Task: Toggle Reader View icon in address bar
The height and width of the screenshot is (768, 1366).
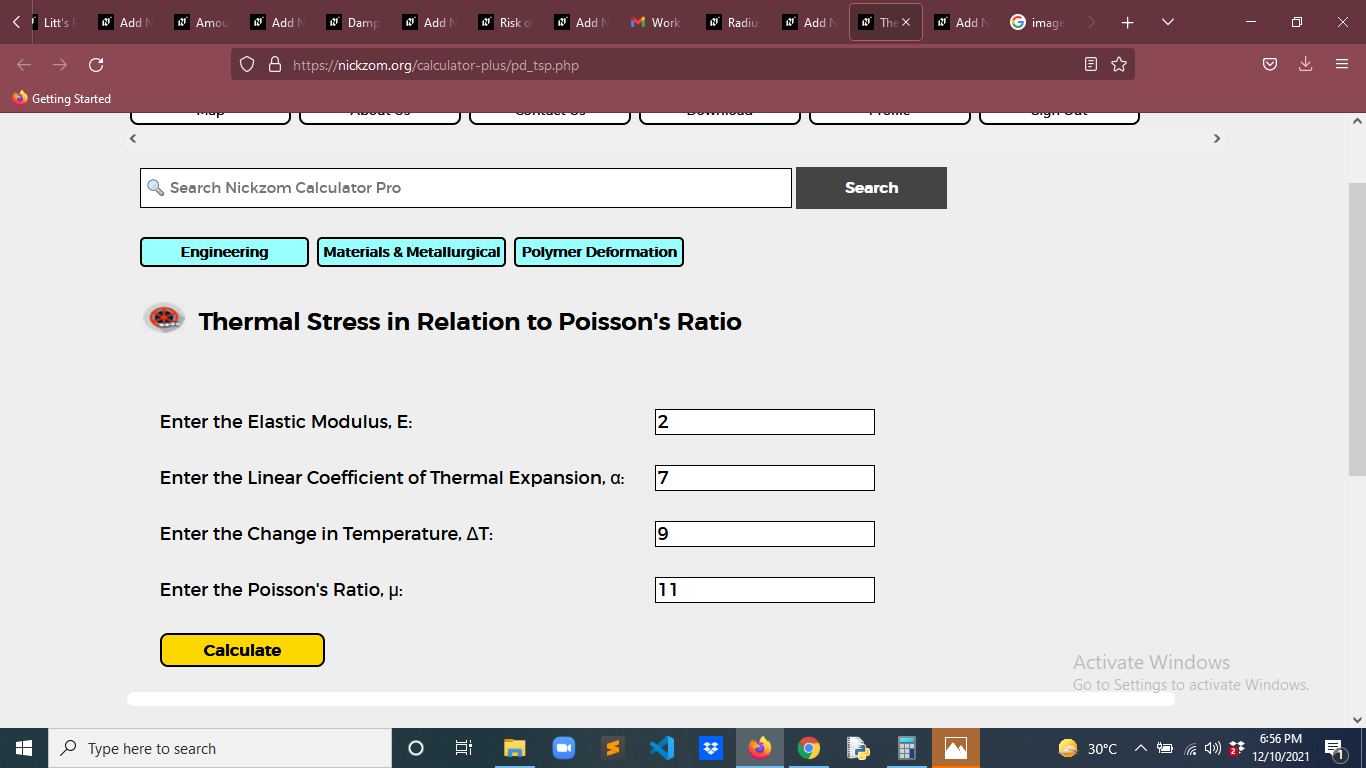Action: pyautogui.click(x=1091, y=65)
